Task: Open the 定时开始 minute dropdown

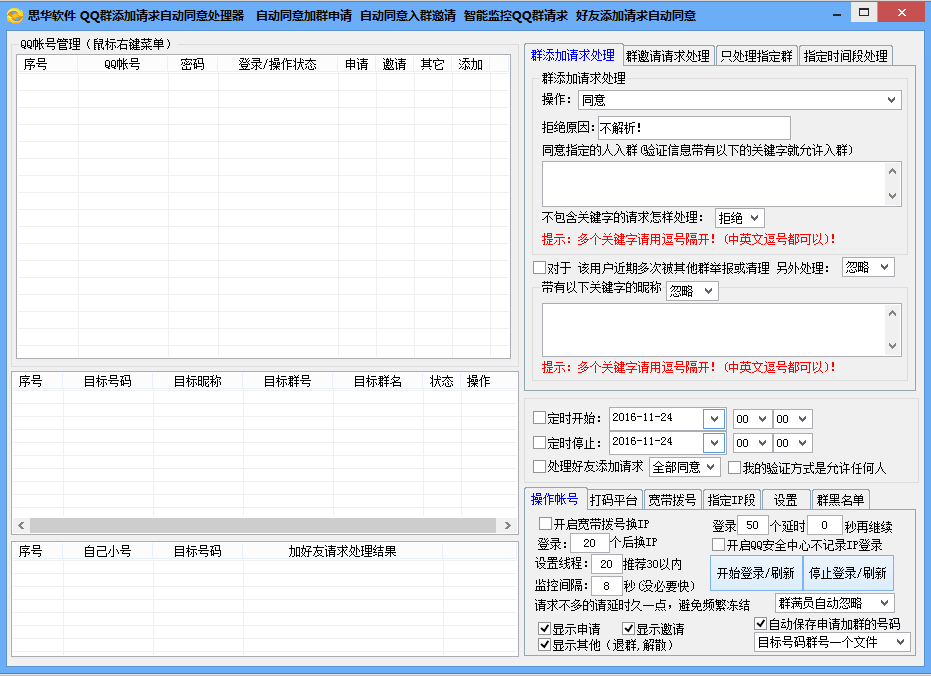Action: pos(793,419)
